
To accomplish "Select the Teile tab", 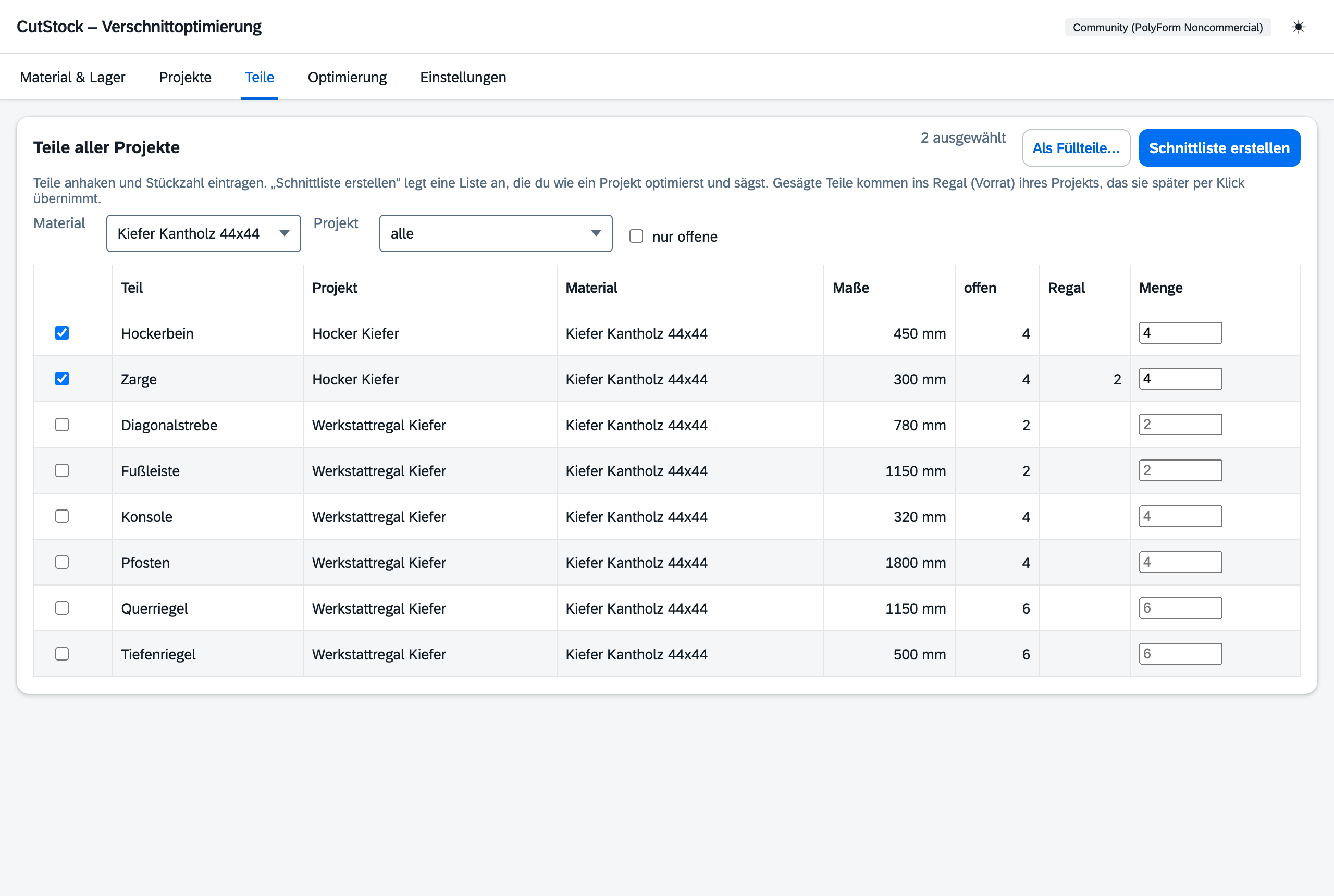I will pos(260,77).
